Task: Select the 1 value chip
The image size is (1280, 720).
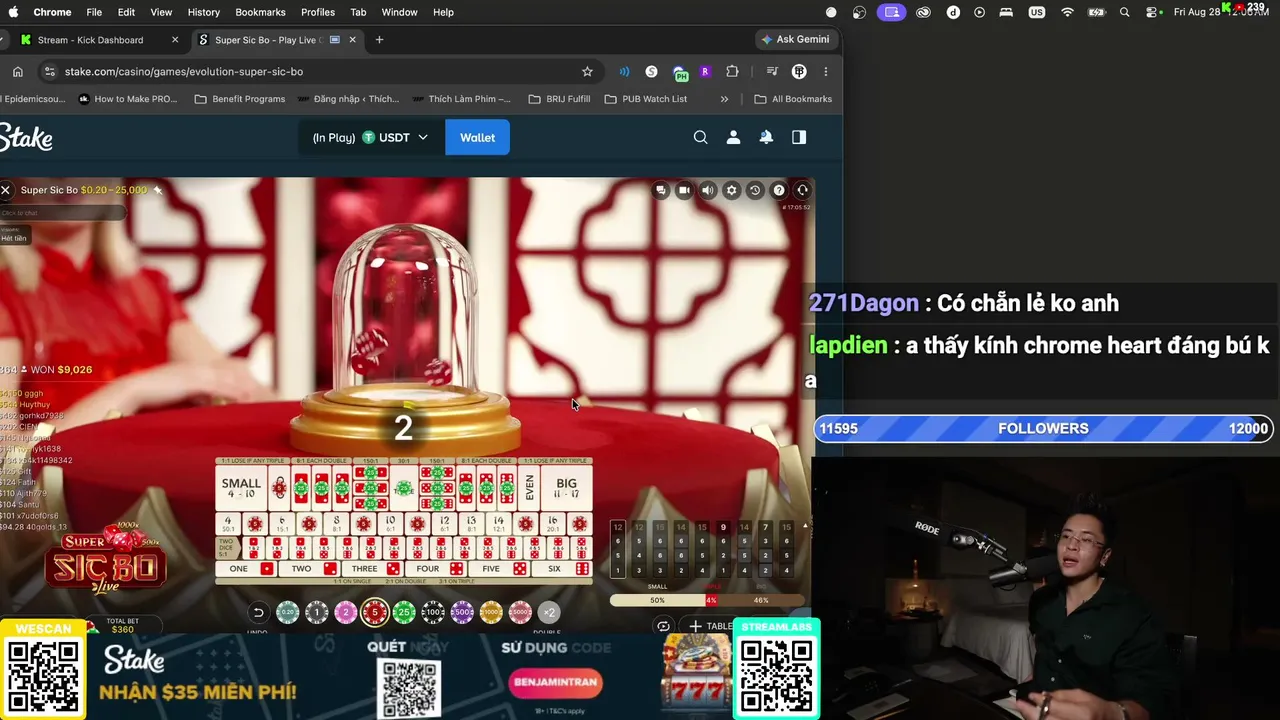Action: pyautogui.click(x=316, y=612)
